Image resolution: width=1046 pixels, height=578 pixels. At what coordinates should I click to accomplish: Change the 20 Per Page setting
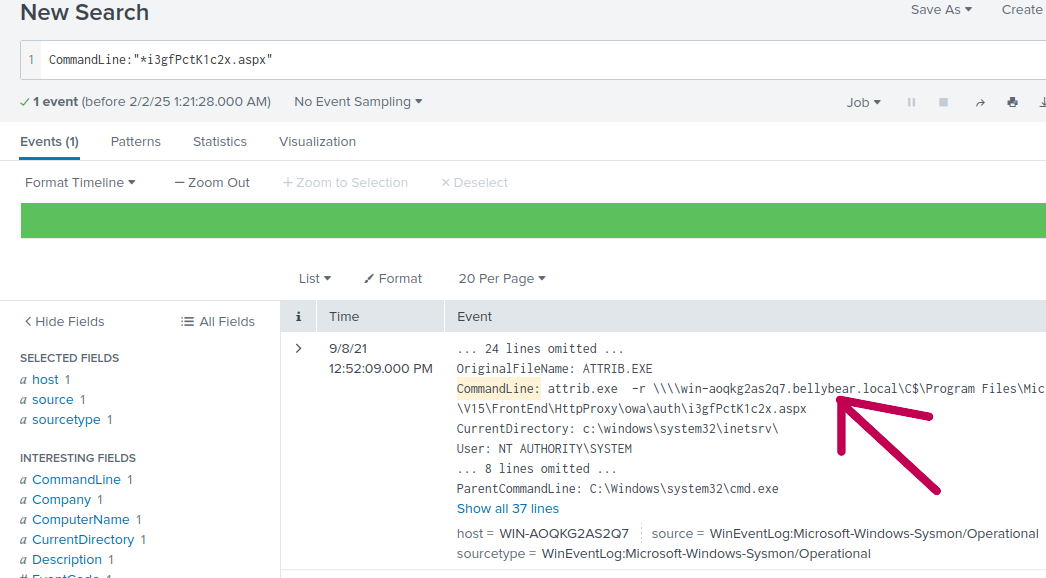click(502, 278)
